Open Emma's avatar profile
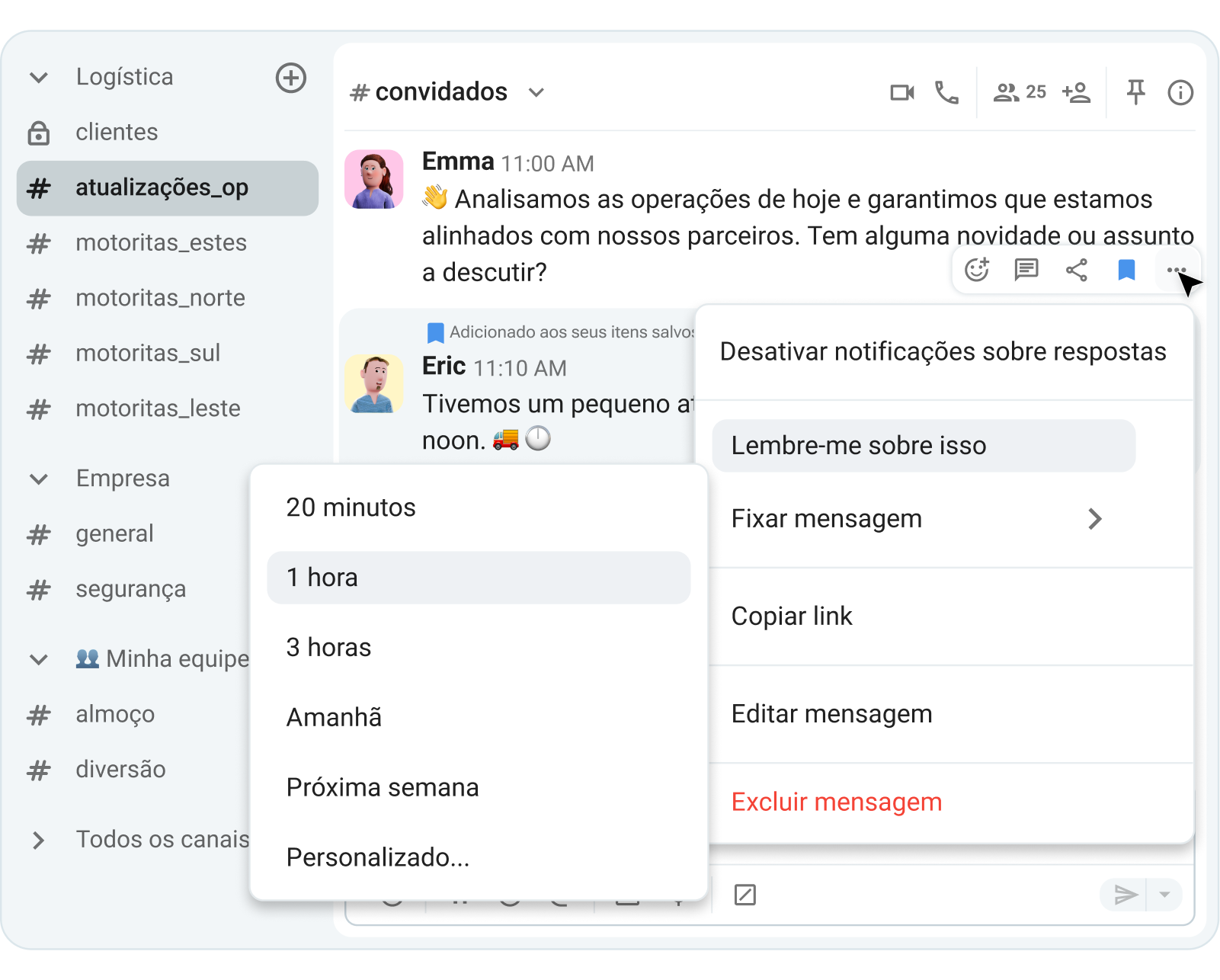The width and height of the screenshot is (1220, 980). (x=374, y=179)
